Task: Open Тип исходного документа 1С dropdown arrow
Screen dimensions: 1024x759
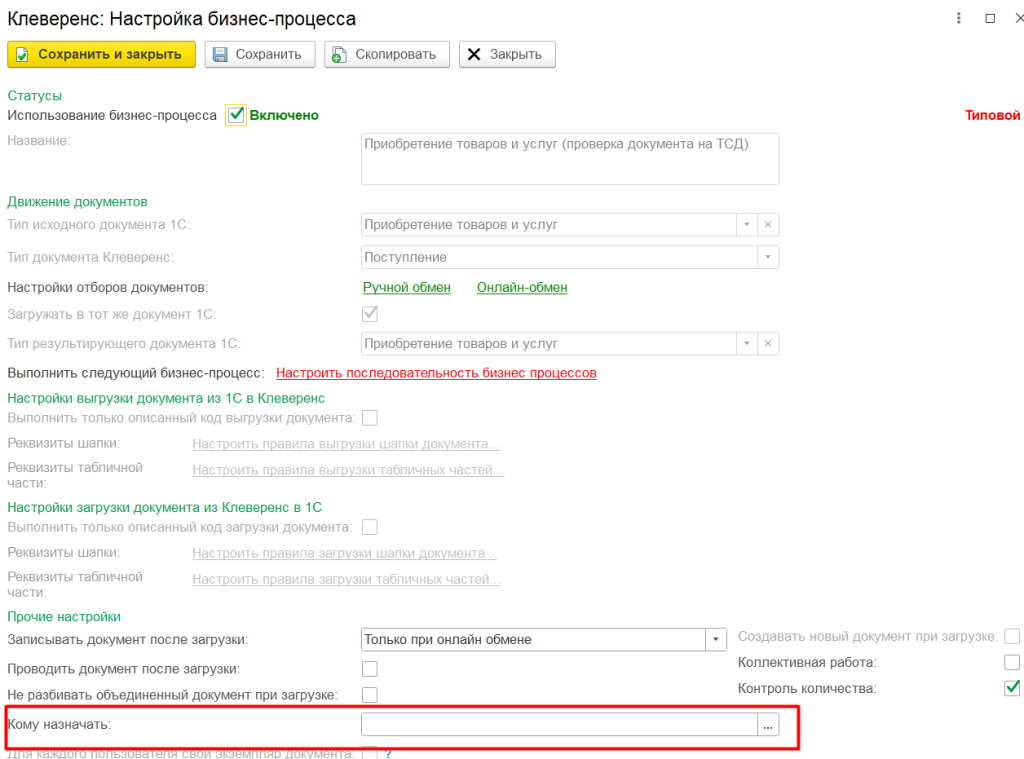Action: pos(746,224)
